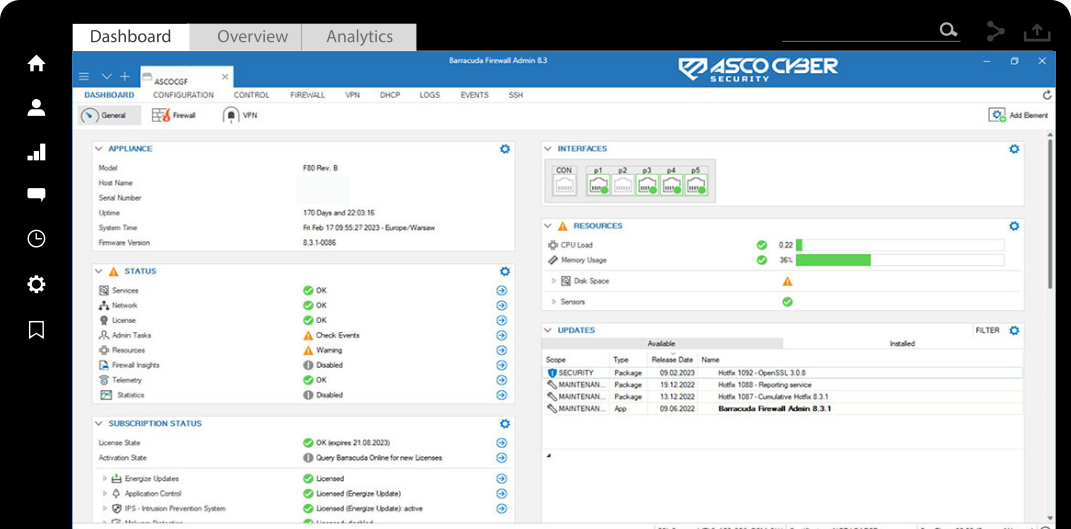This screenshot has width=1071, height=529.
Task: Expand the Application Control row
Action: coord(105,493)
